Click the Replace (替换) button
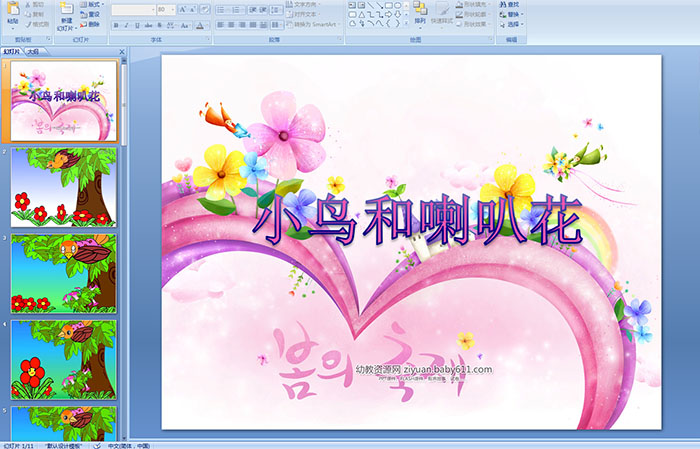Viewport: 700px width, 449px height. pos(512,14)
